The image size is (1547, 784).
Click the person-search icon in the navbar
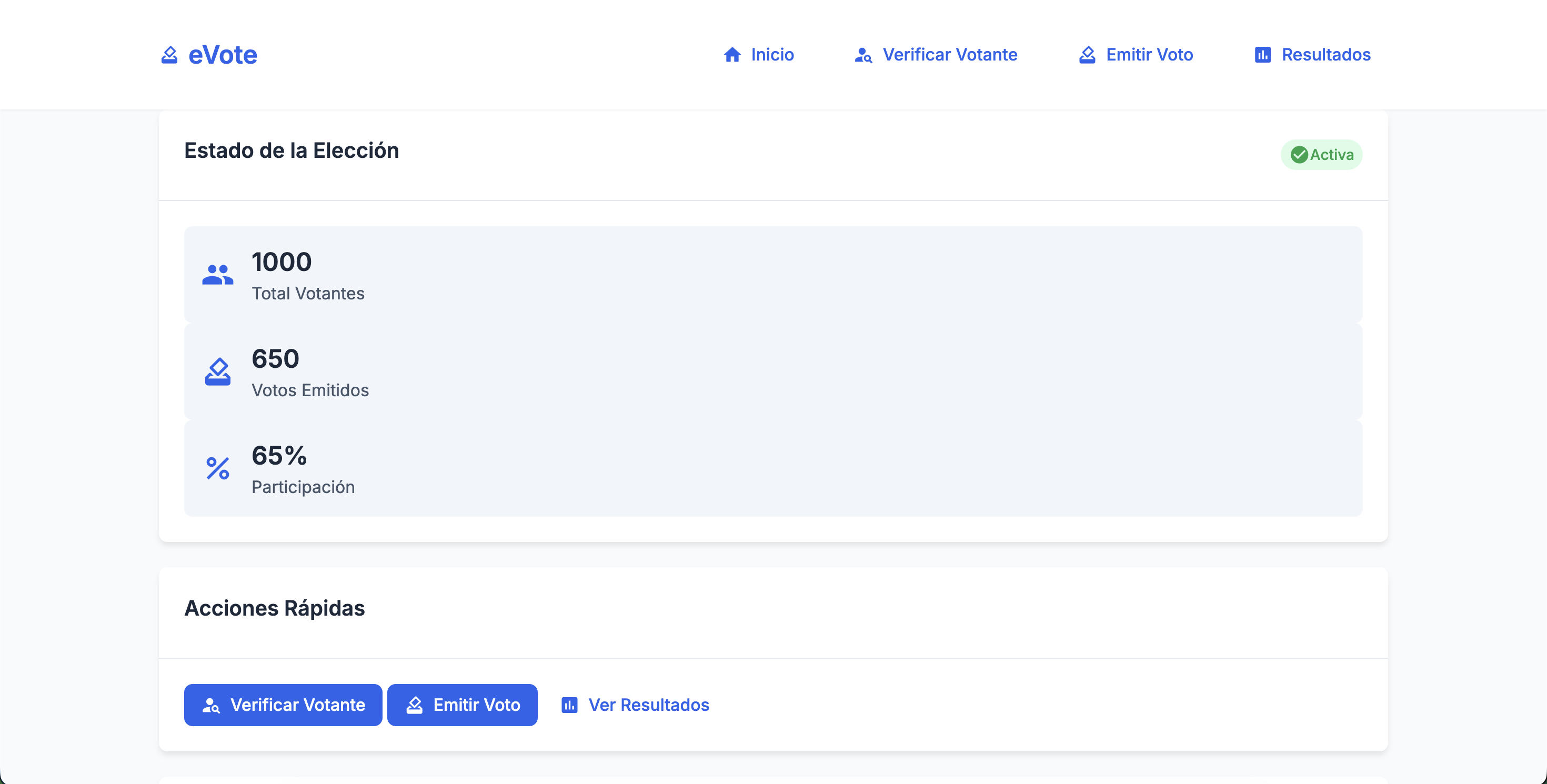point(863,55)
